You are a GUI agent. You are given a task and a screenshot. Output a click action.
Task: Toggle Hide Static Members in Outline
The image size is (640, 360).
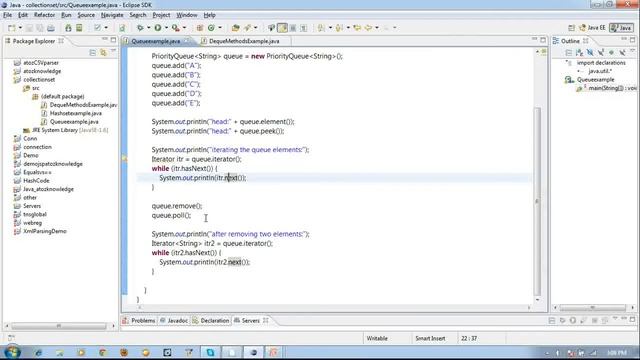pyautogui.click(x=600, y=53)
